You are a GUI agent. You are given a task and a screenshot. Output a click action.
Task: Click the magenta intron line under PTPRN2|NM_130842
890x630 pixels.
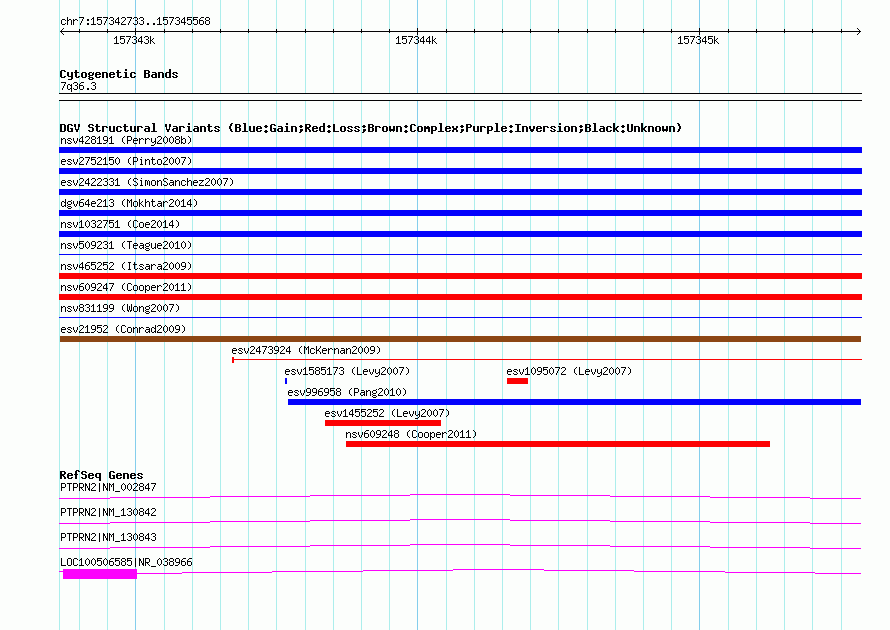tap(460, 522)
